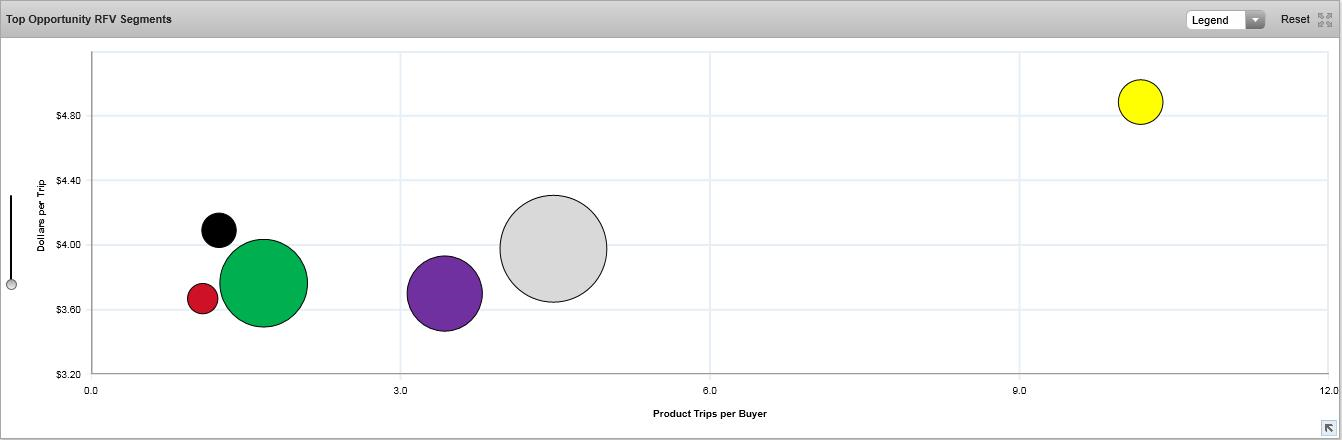Select the green bubble
Viewport: 1342px width, 440px height.
pos(263,283)
